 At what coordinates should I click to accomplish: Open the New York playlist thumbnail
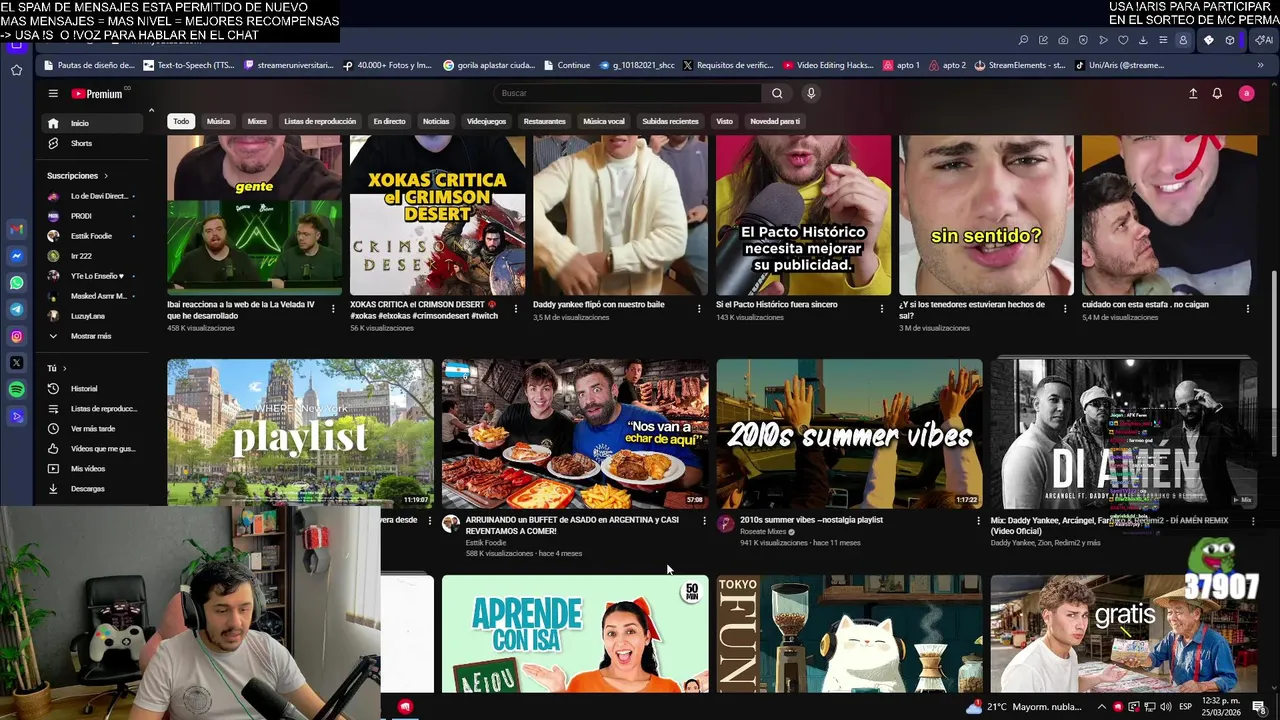tap(300, 434)
